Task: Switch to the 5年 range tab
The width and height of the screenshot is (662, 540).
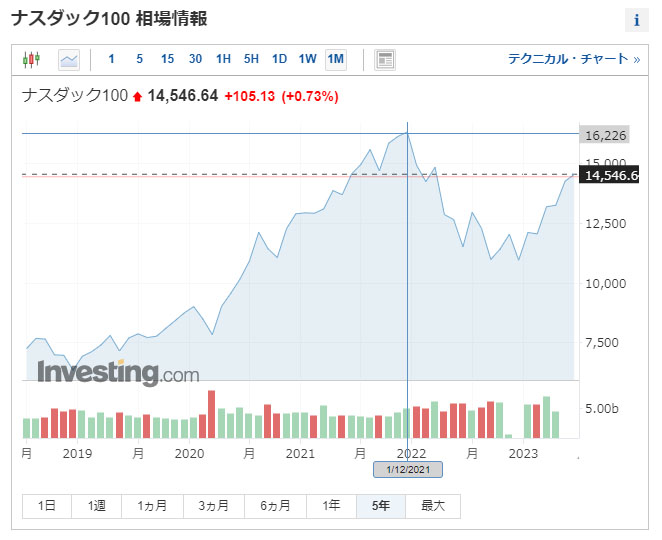Action: tap(381, 506)
